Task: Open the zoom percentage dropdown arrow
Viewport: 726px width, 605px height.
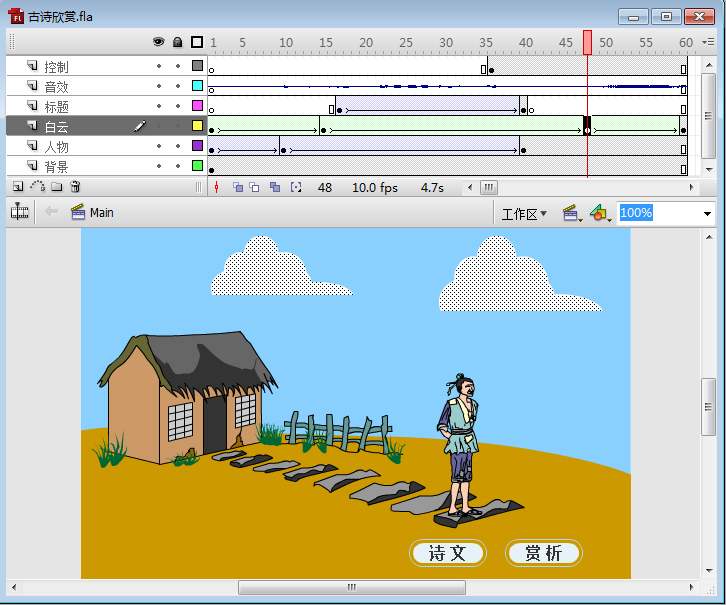Action: click(x=707, y=214)
